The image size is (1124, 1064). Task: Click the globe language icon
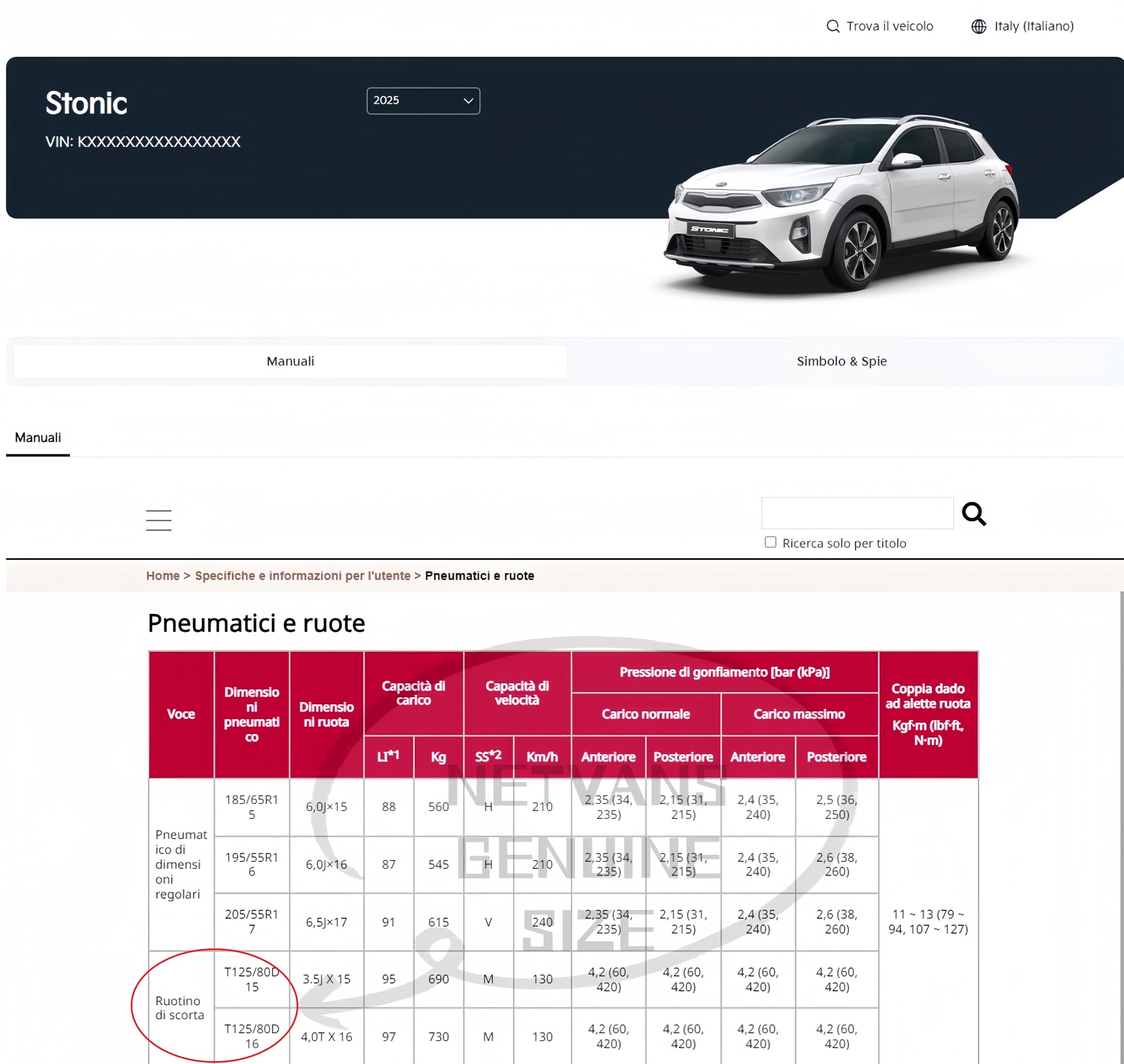tap(979, 26)
